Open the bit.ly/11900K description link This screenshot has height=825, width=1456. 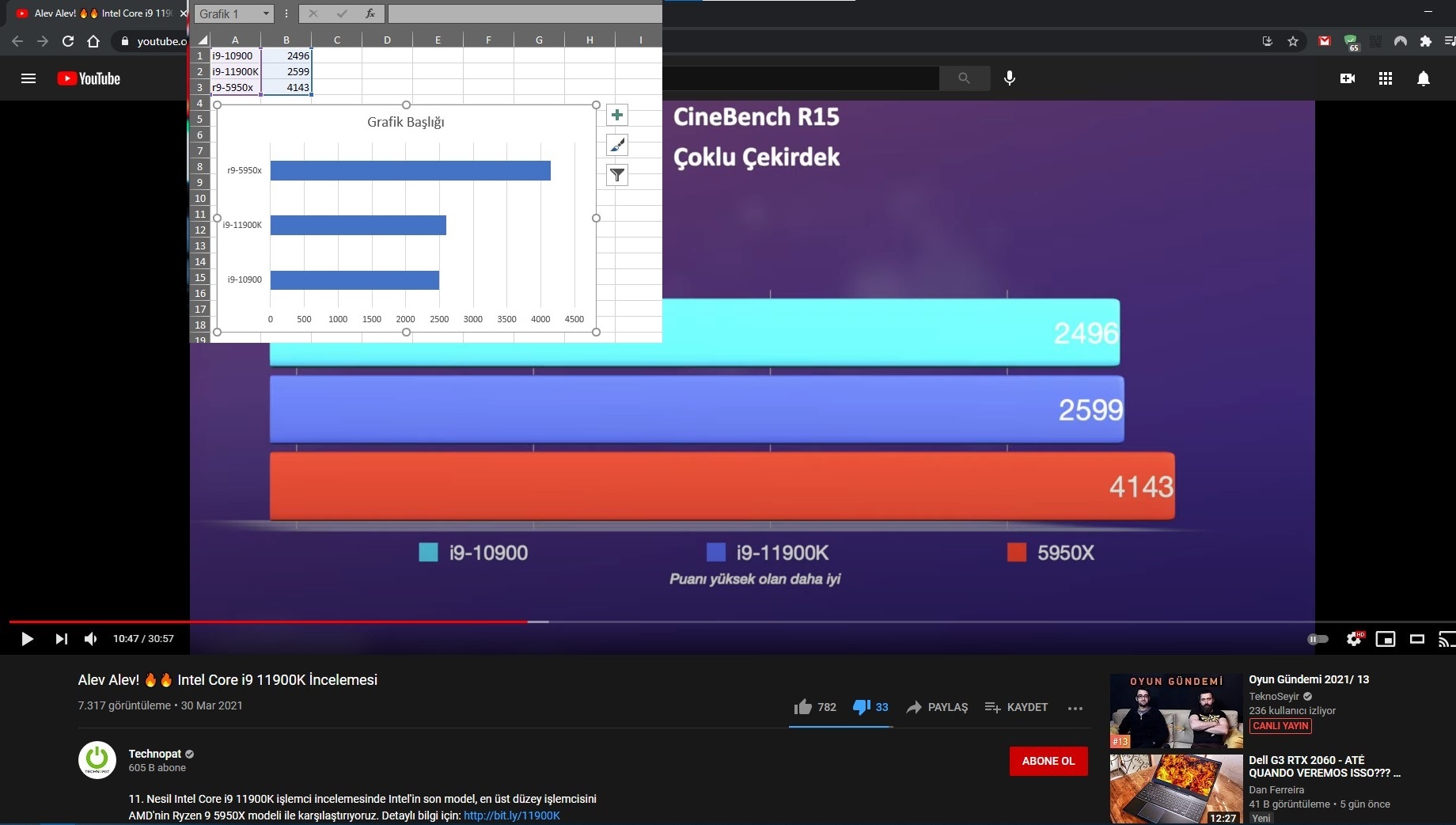pyautogui.click(x=512, y=815)
